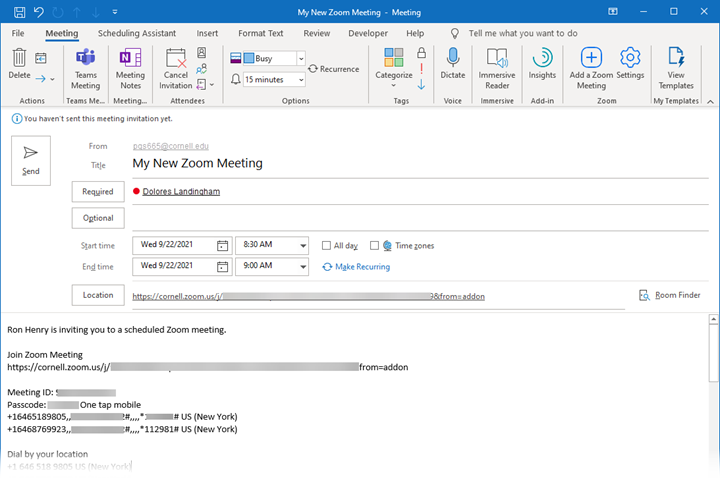Collapse the ribbon with the chevron

(x=710, y=101)
